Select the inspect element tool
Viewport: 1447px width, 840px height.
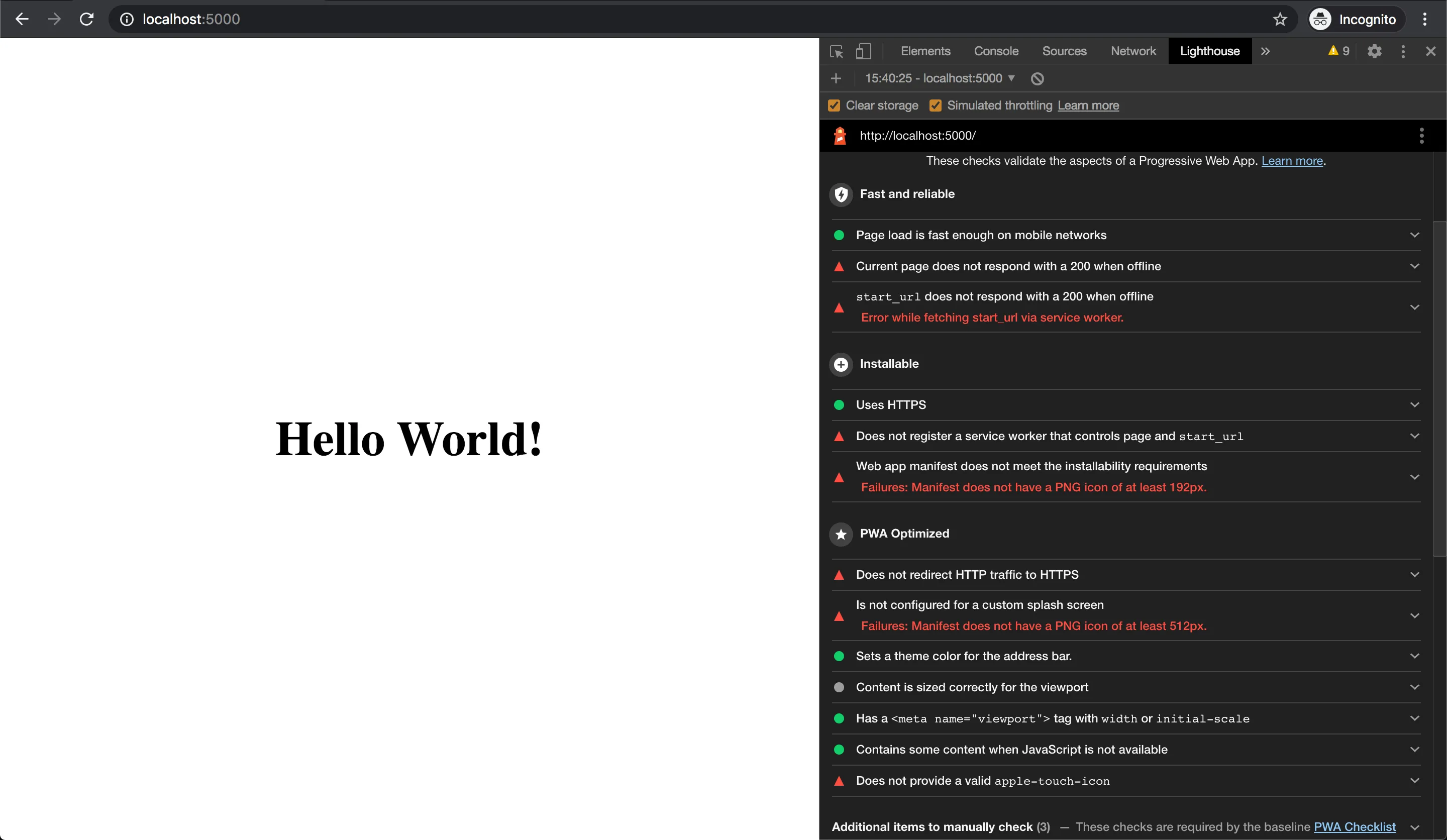pos(835,51)
